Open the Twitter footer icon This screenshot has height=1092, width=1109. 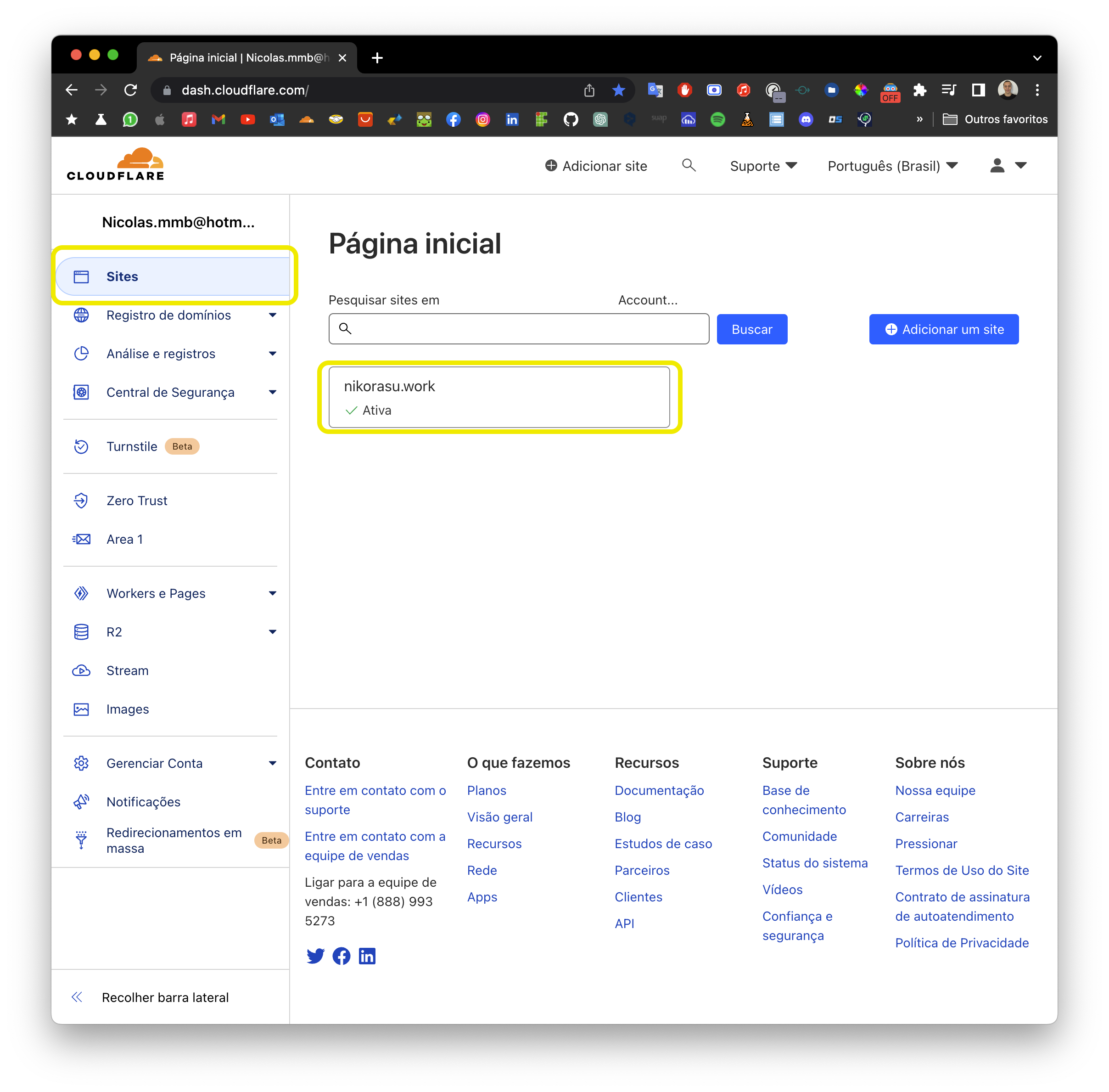(315, 956)
